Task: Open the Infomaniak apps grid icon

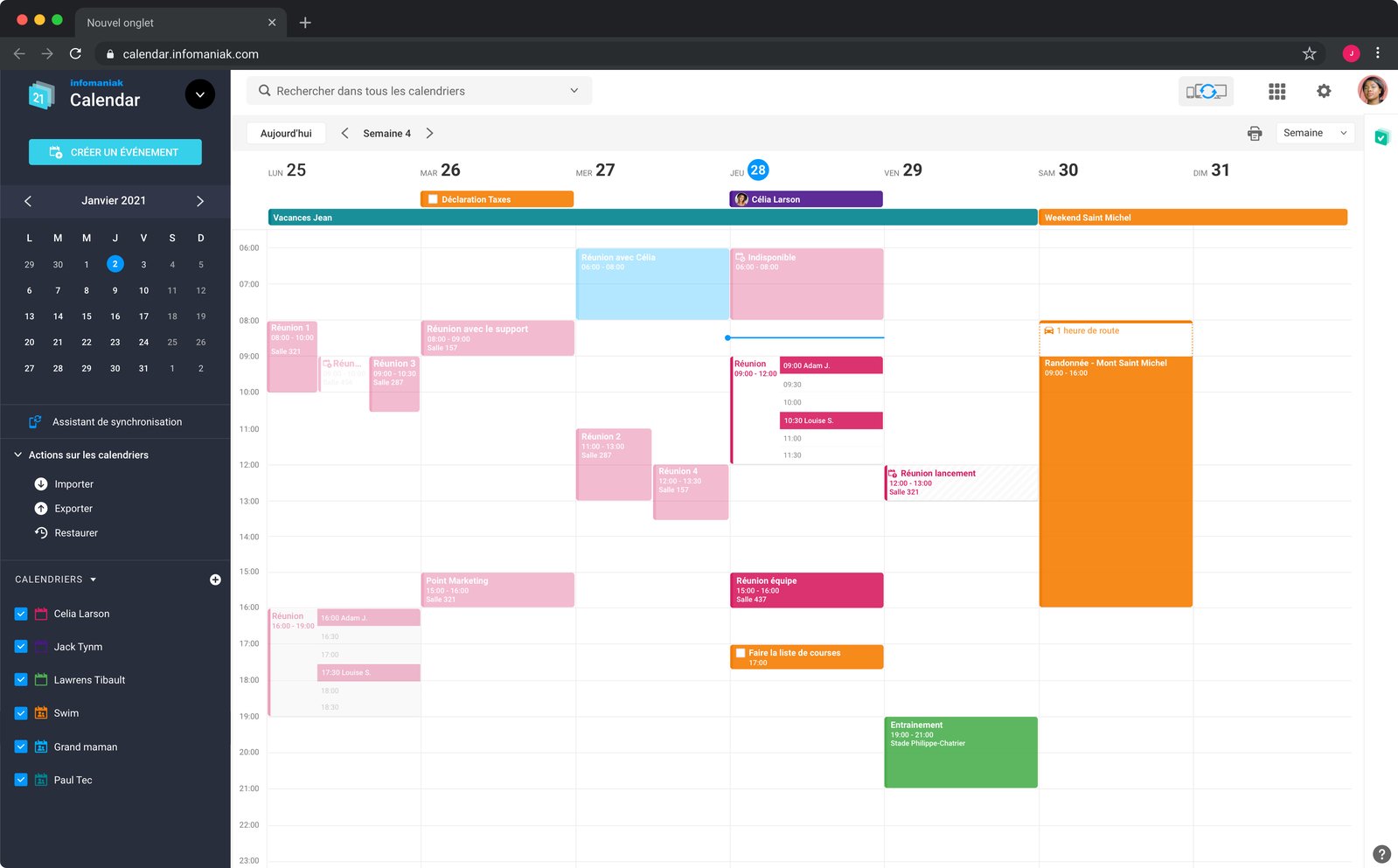Action: point(1276,91)
